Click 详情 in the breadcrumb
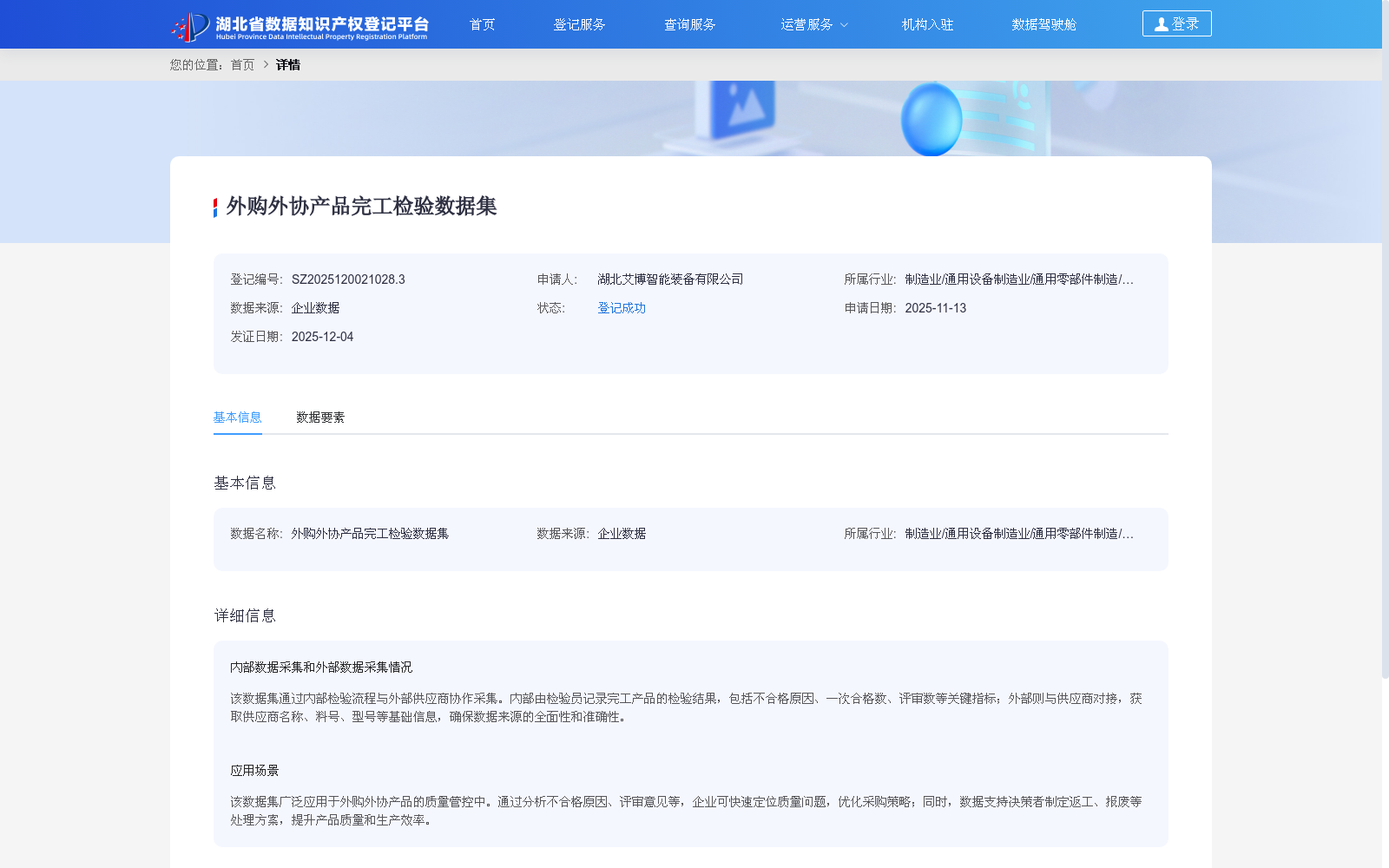1389x868 pixels. coord(288,64)
